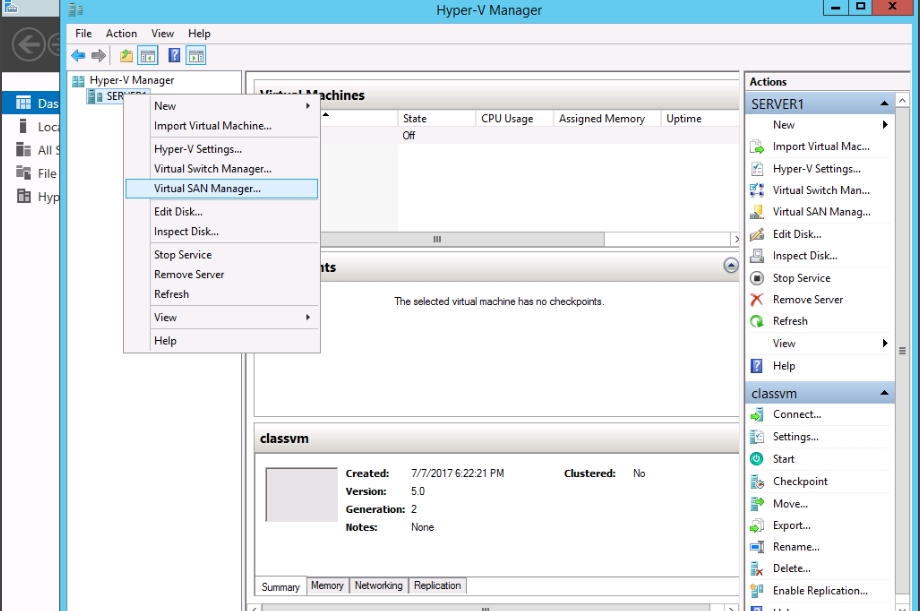Click the green Refresh icon in Actions
Image resolution: width=920 pixels, height=611 pixels.
(757, 321)
